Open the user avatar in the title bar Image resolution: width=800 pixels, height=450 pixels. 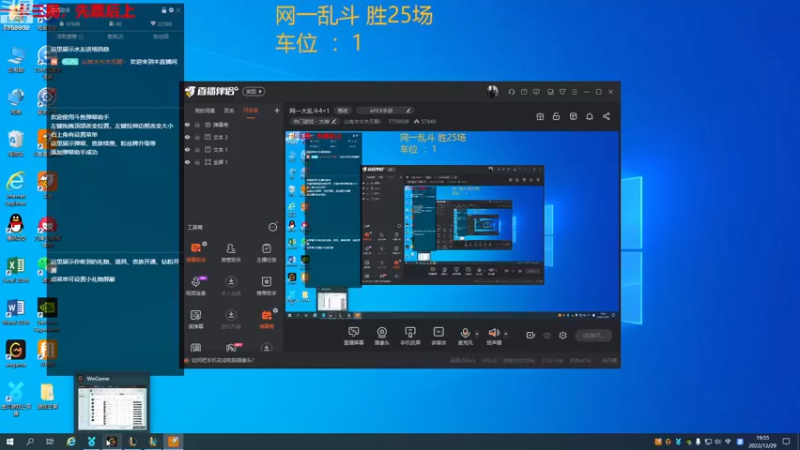(x=492, y=91)
